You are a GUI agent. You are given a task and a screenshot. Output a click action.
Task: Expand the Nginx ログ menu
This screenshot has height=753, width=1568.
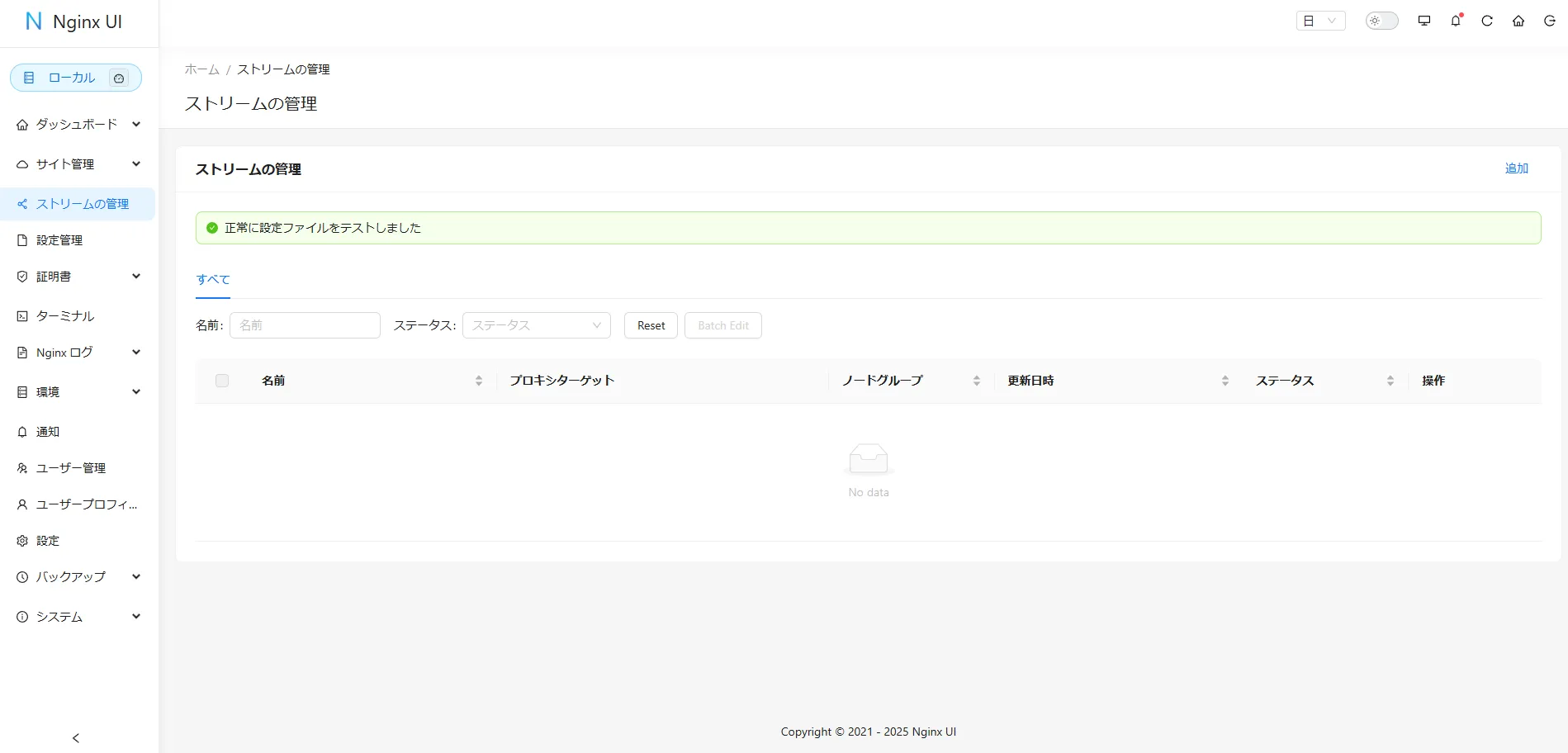[x=78, y=353]
